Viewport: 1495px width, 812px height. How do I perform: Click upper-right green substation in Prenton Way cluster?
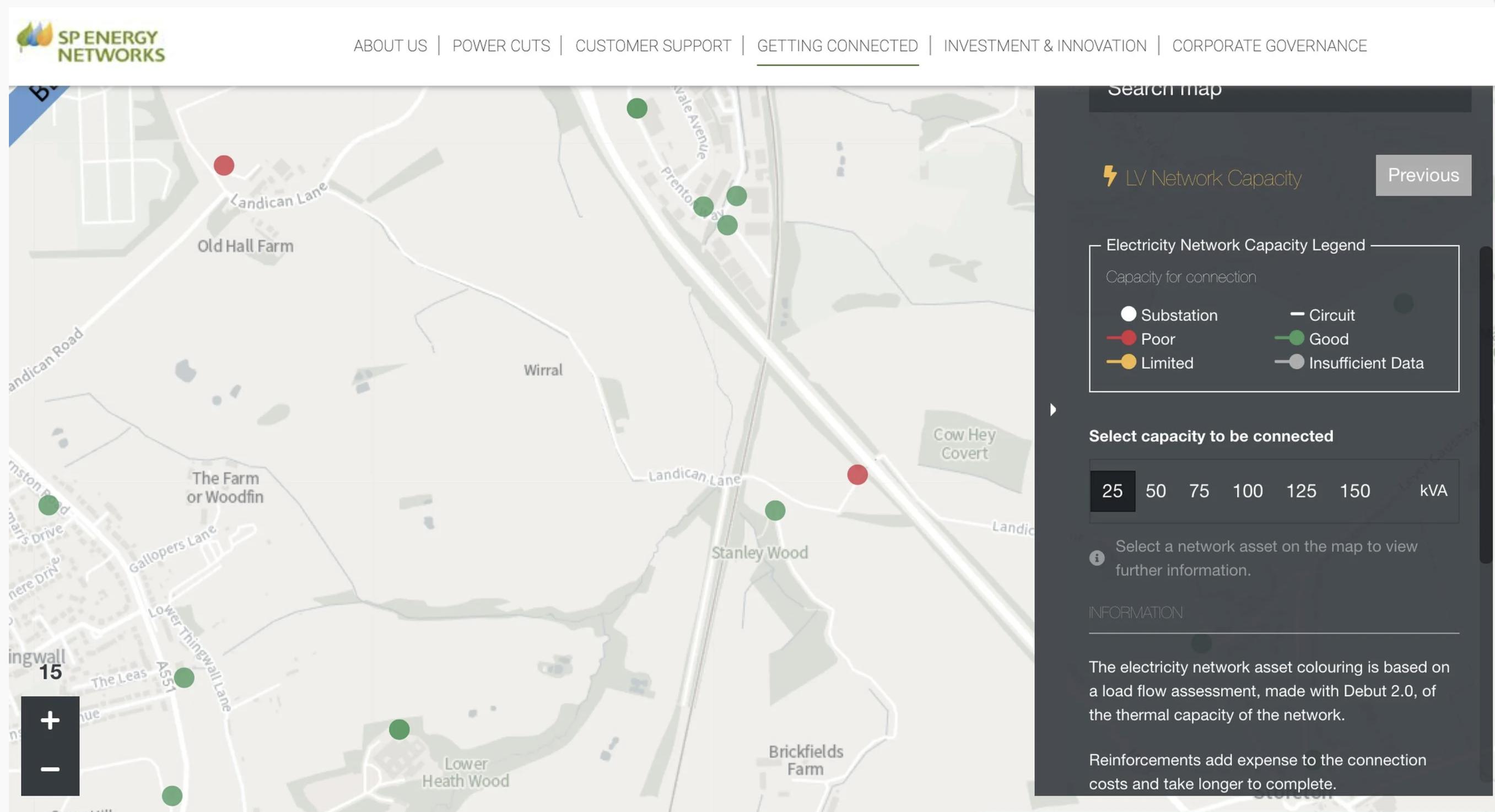(x=736, y=196)
